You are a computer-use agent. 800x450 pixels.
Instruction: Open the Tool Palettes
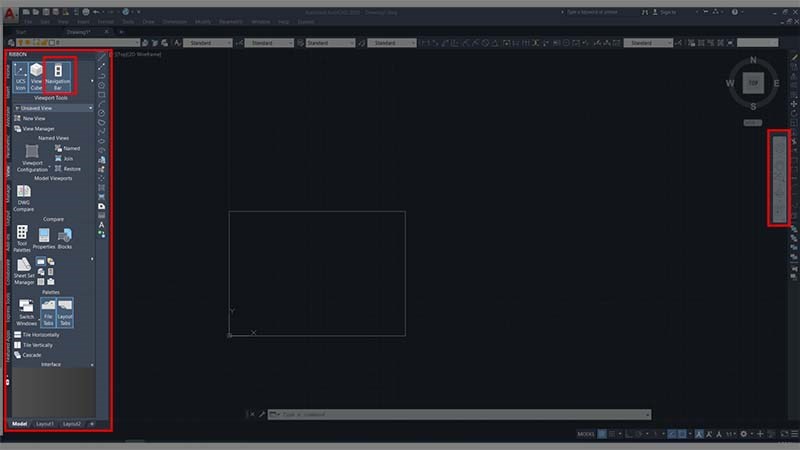(x=22, y=238)
